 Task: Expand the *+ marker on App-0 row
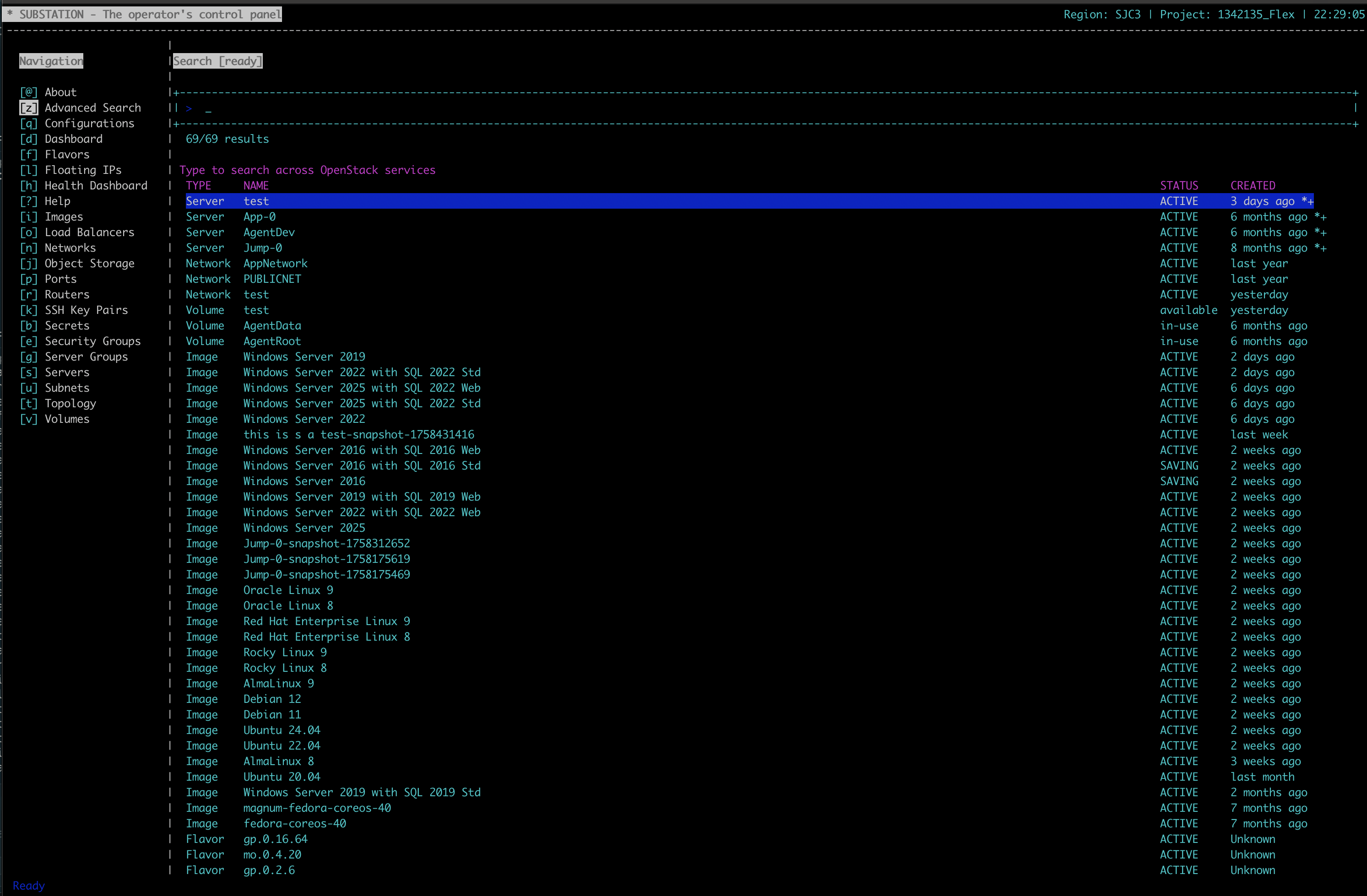tap(1320, 217)
